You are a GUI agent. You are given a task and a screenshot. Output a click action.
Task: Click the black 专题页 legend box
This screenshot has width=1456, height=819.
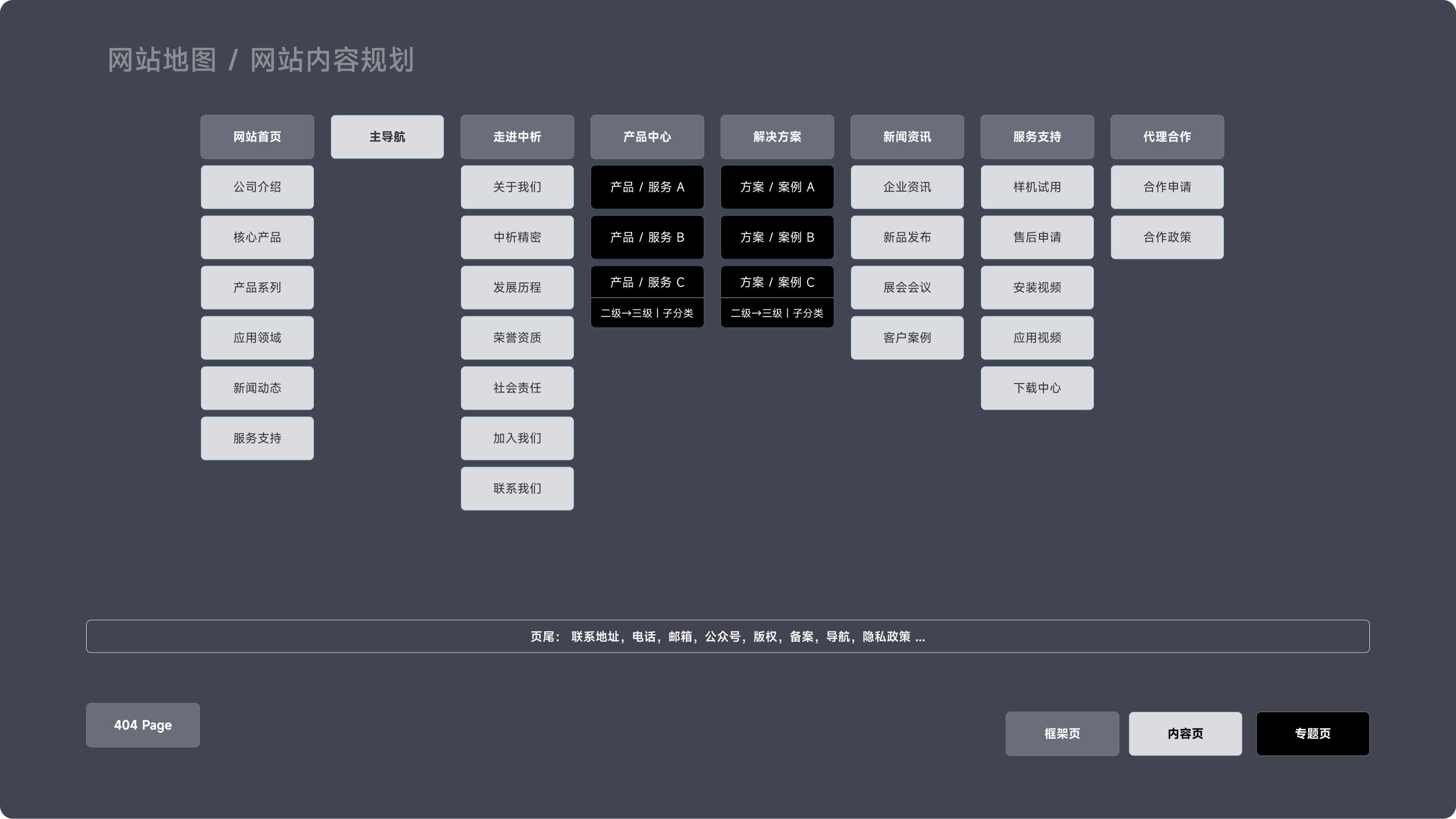[1312, 734]
